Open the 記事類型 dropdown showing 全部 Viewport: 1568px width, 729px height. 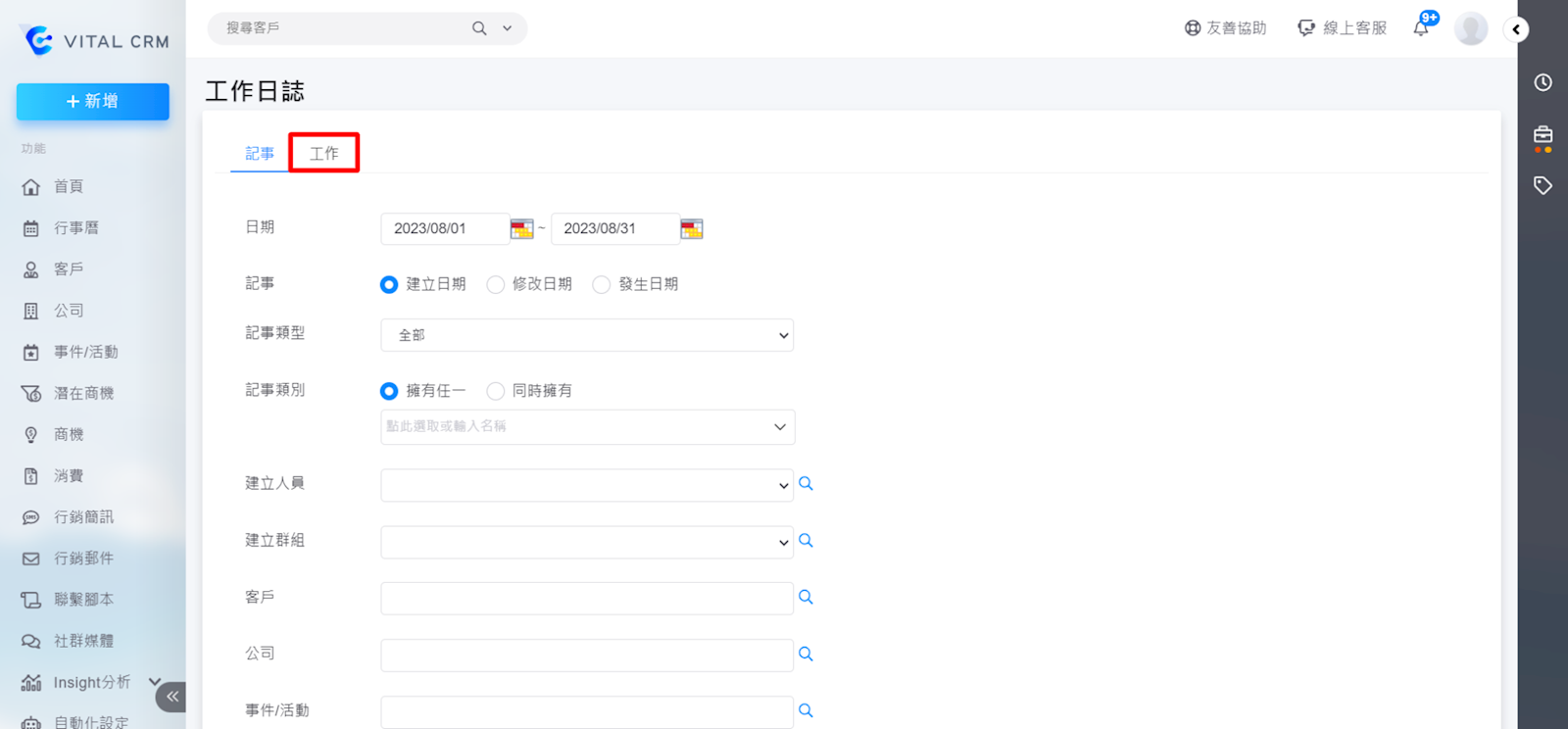click(x=586, y=335)
